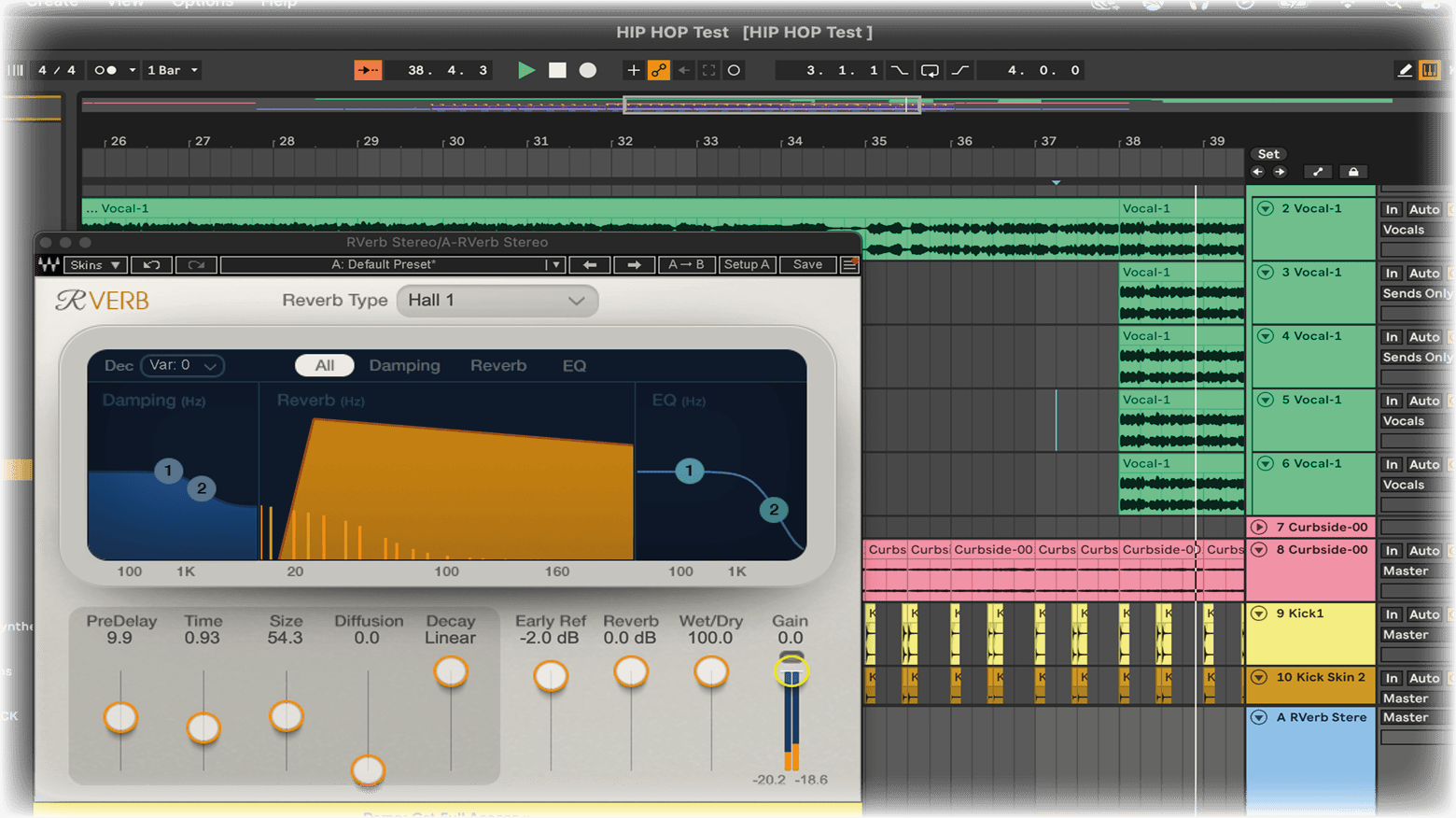Image resolution: width=1456 pixels, height=818 pixels.
Task: Toggle the Auto monitor on 3 Vocal-1
Action: (x=1424, y=274)
